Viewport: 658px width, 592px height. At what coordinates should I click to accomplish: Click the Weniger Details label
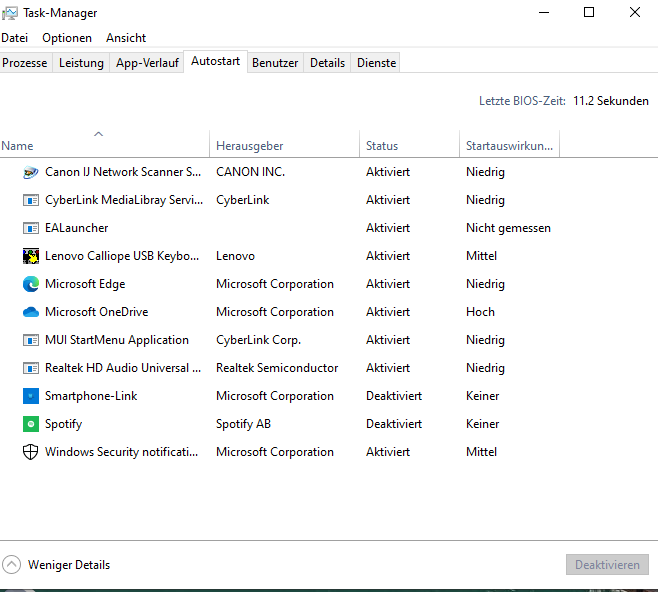(69, 565)
